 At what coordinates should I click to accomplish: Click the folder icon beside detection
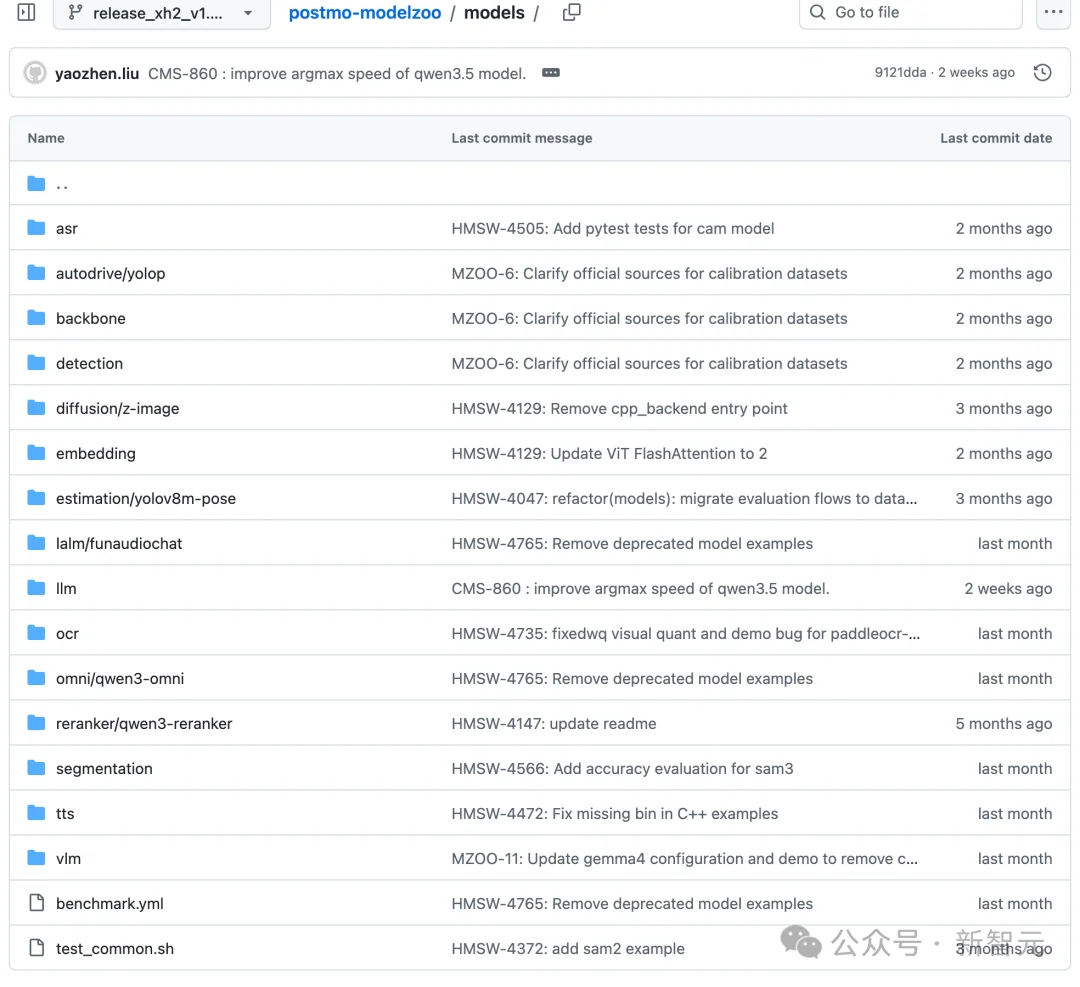(x=36, y=363)
